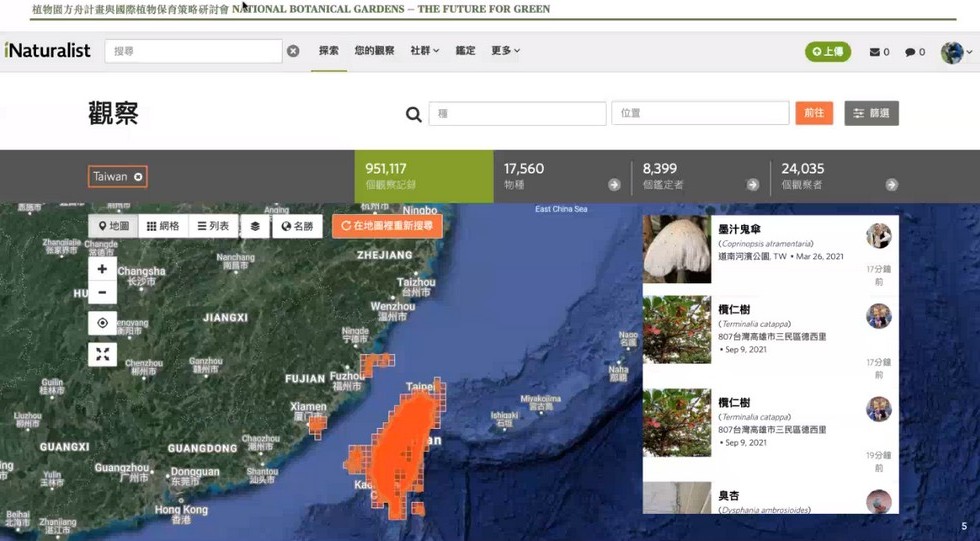
Task: Select the 951,117 observations tab
Action: click(x=424, y=176)
